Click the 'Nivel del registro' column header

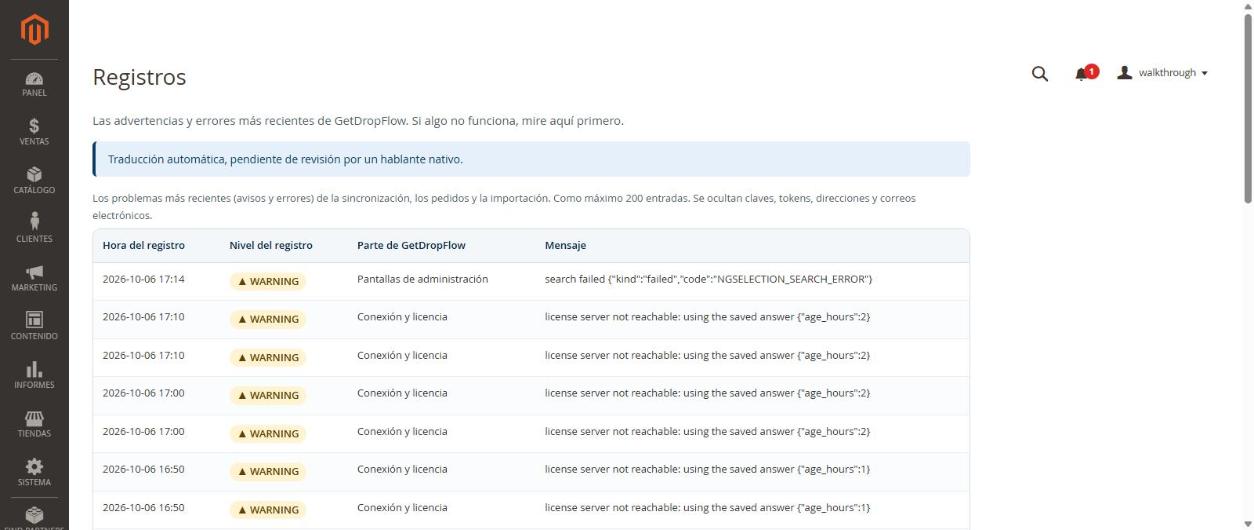click(x=271, y=245)
